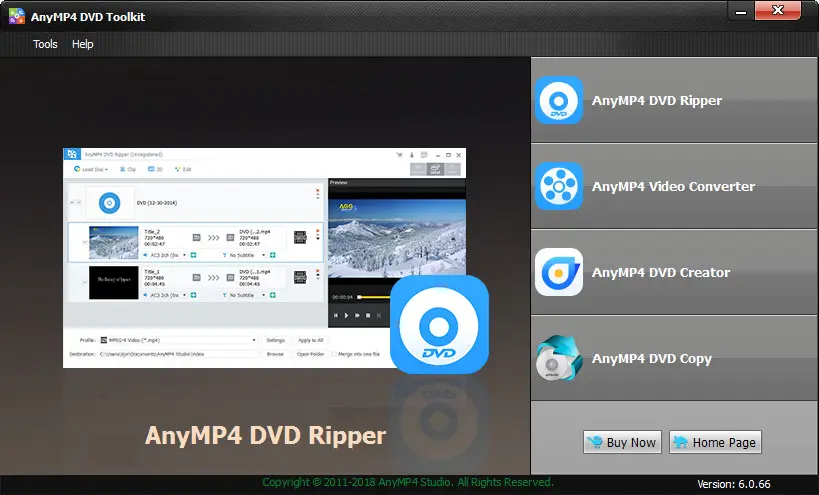Viewport: 819px width, 495px height.
Task: Minimize the DVD Toolkit window
Action: coord(741,11)
